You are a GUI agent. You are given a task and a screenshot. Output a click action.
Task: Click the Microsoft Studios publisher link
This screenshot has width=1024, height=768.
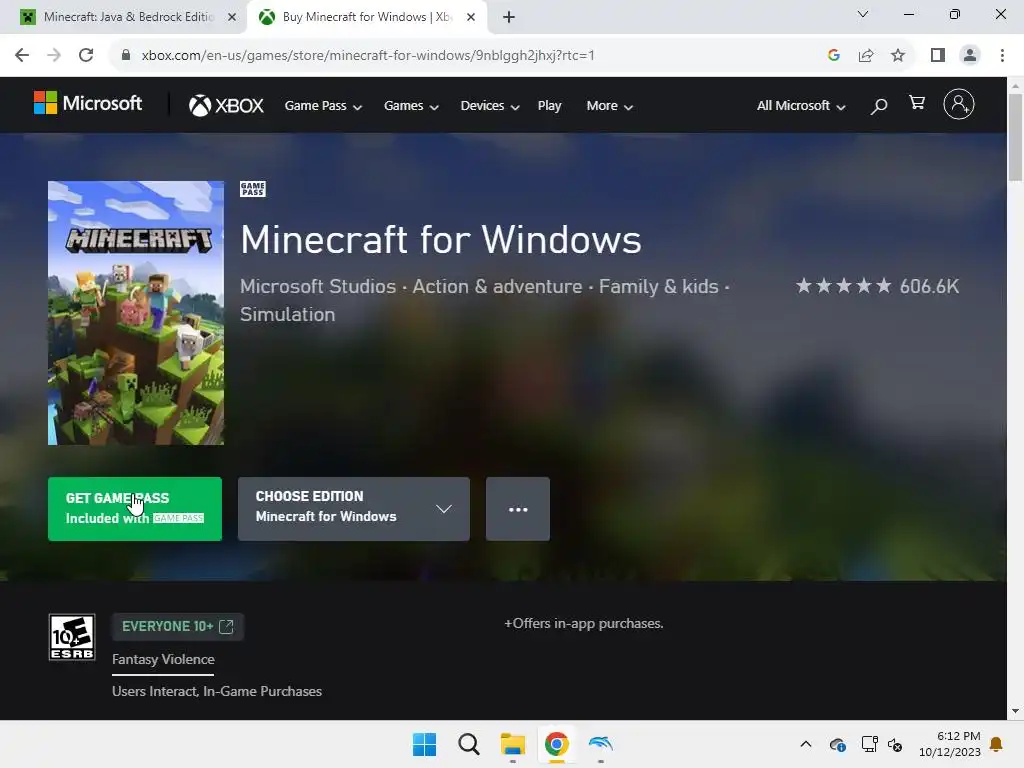coord(318,286)
